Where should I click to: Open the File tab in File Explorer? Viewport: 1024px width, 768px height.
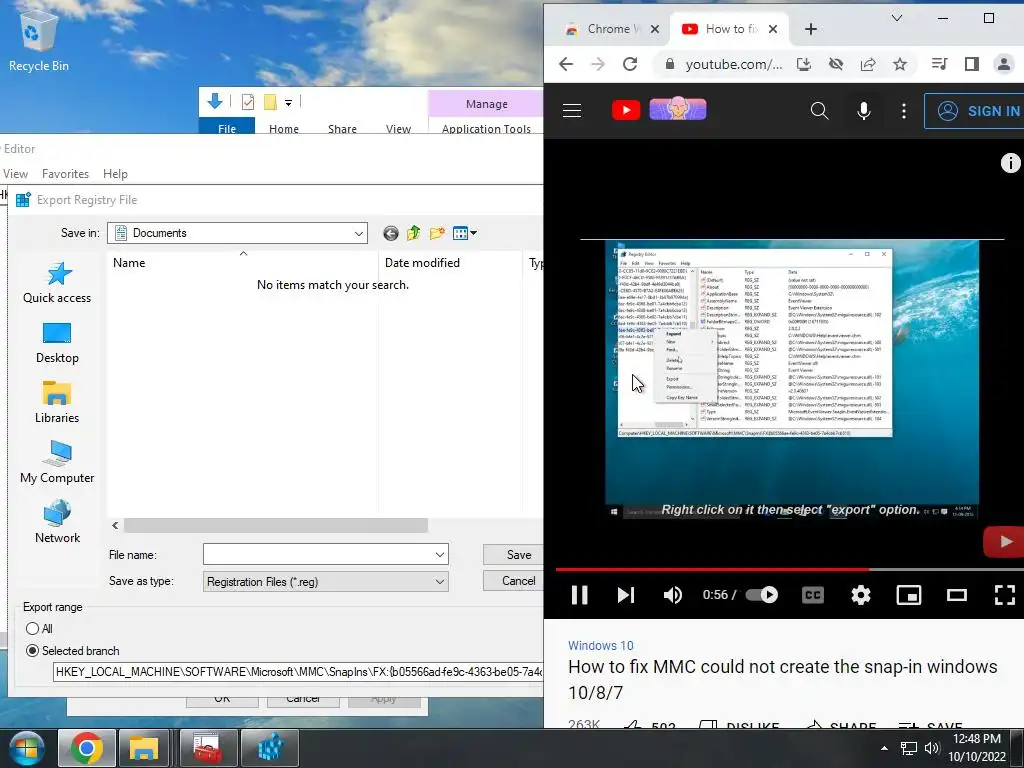tap(227, 128)
